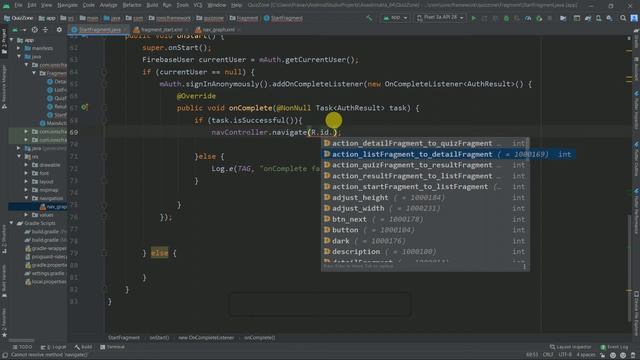Collapse the Gradle Scripts node
The height and width of the screenshot is (360, 640).
12,223
